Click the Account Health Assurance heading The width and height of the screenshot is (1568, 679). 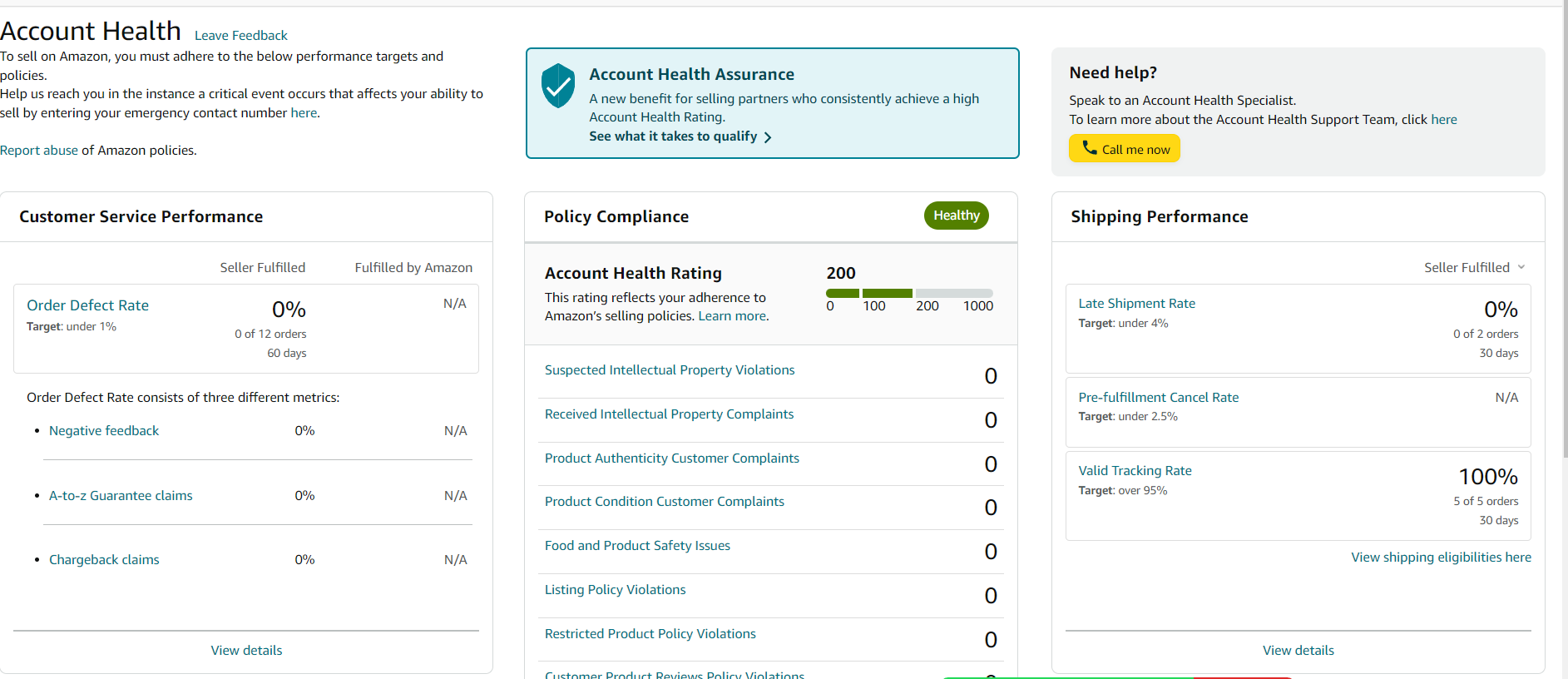coord(692,74)
